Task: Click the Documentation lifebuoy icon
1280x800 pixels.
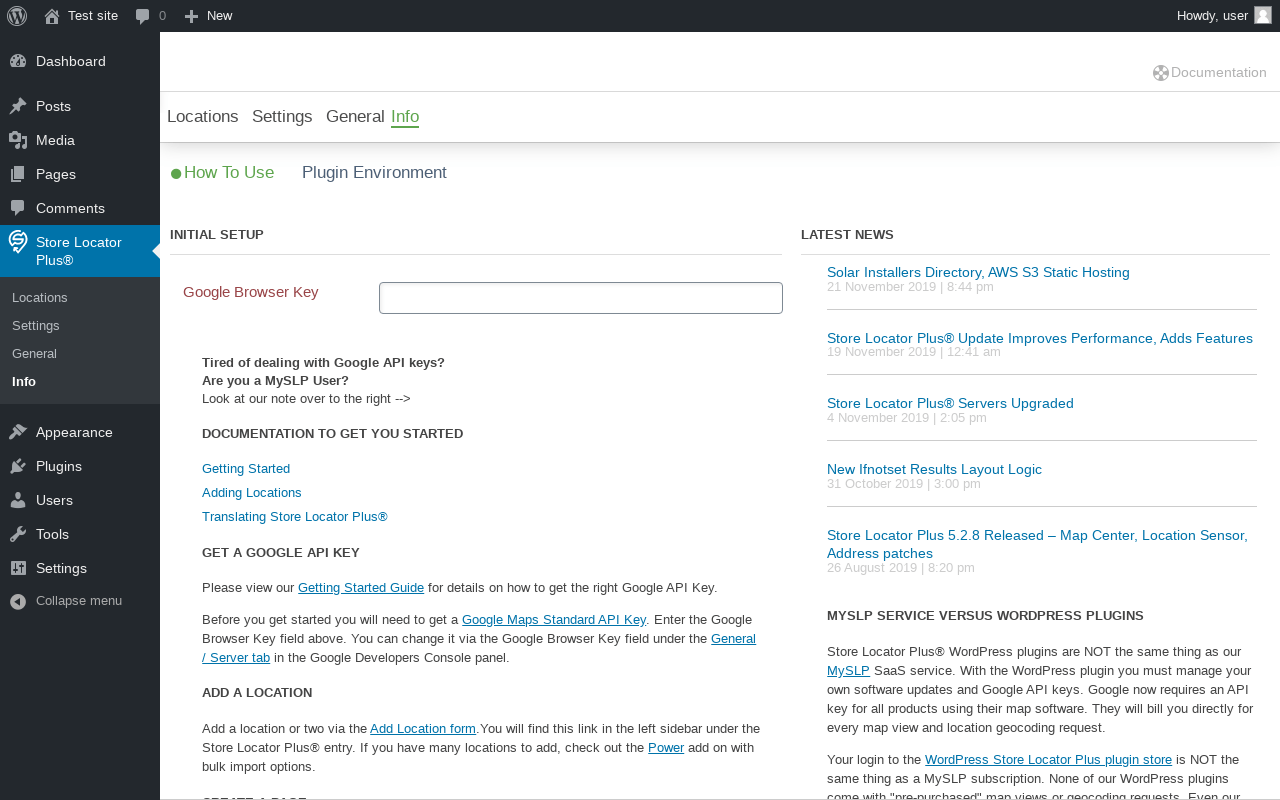Action: (1161, 73)
